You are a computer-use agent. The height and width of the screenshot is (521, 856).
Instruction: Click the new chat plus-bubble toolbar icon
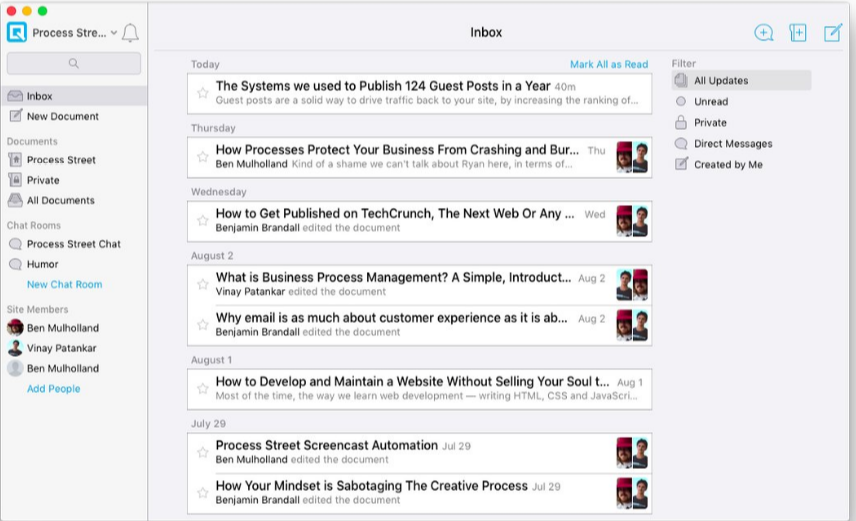[764, 33]
